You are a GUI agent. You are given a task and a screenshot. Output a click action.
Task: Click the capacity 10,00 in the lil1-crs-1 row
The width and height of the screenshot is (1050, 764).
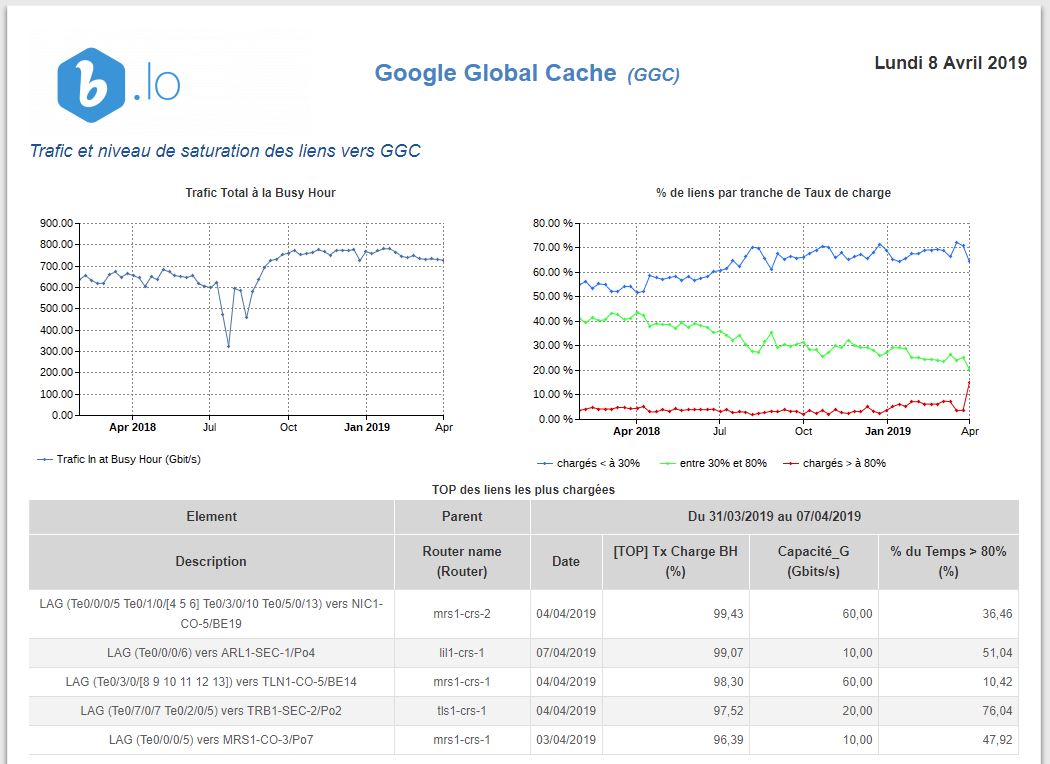pos(857,653)
